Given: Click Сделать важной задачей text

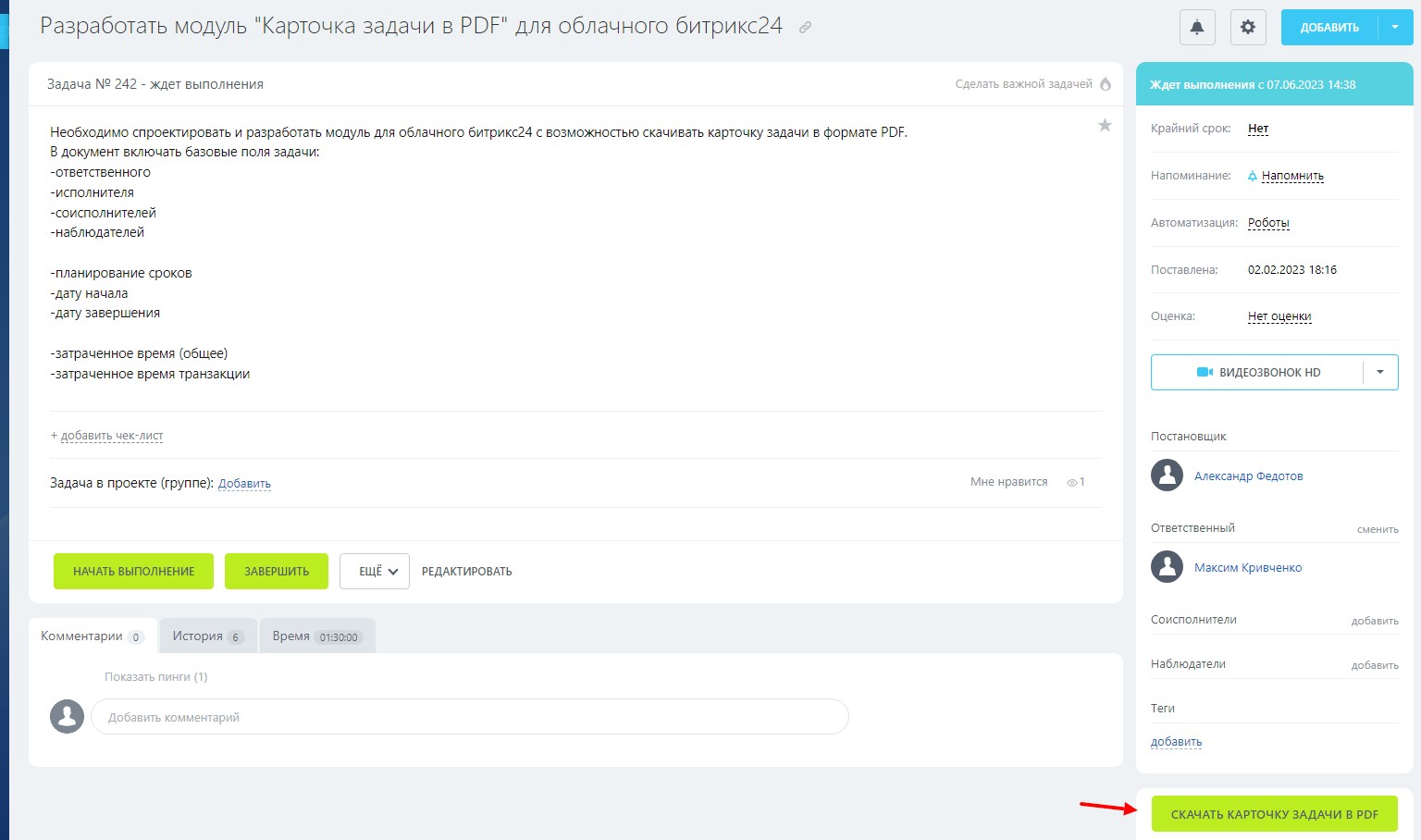Looking at the screenshot, I should pos(1024,84).
